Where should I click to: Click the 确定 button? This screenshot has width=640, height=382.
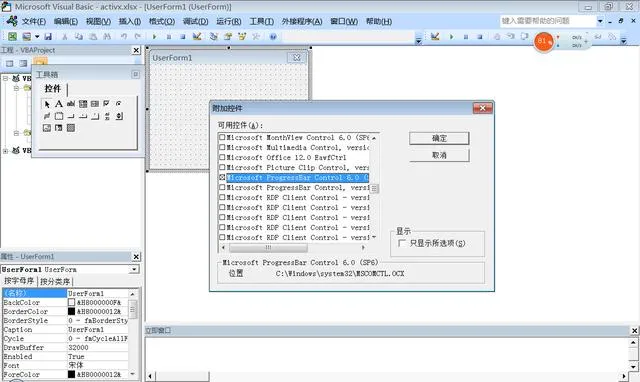point(439,138)
